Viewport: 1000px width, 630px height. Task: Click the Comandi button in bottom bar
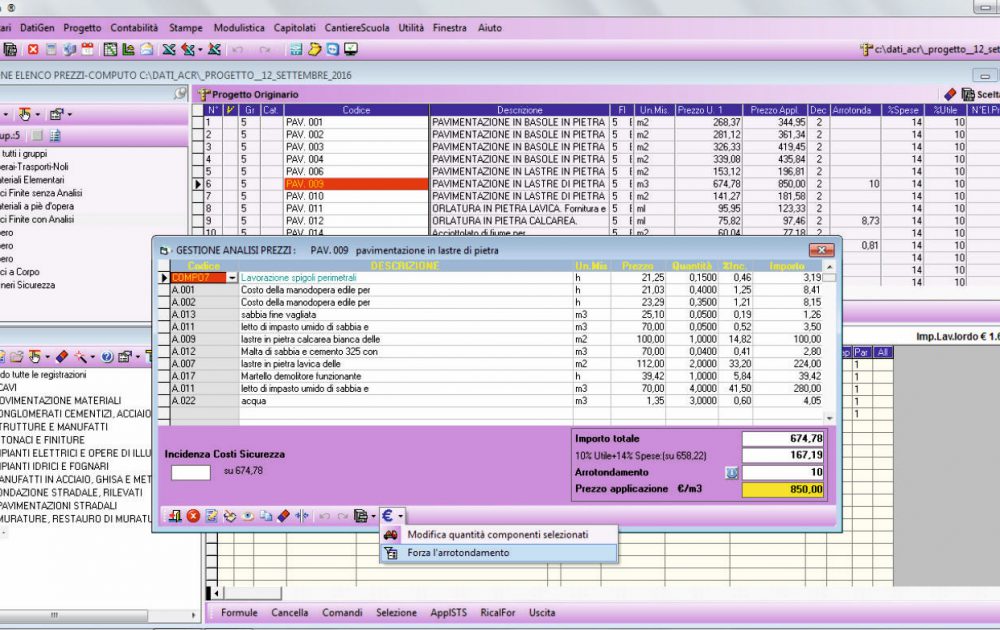point(342,613)
